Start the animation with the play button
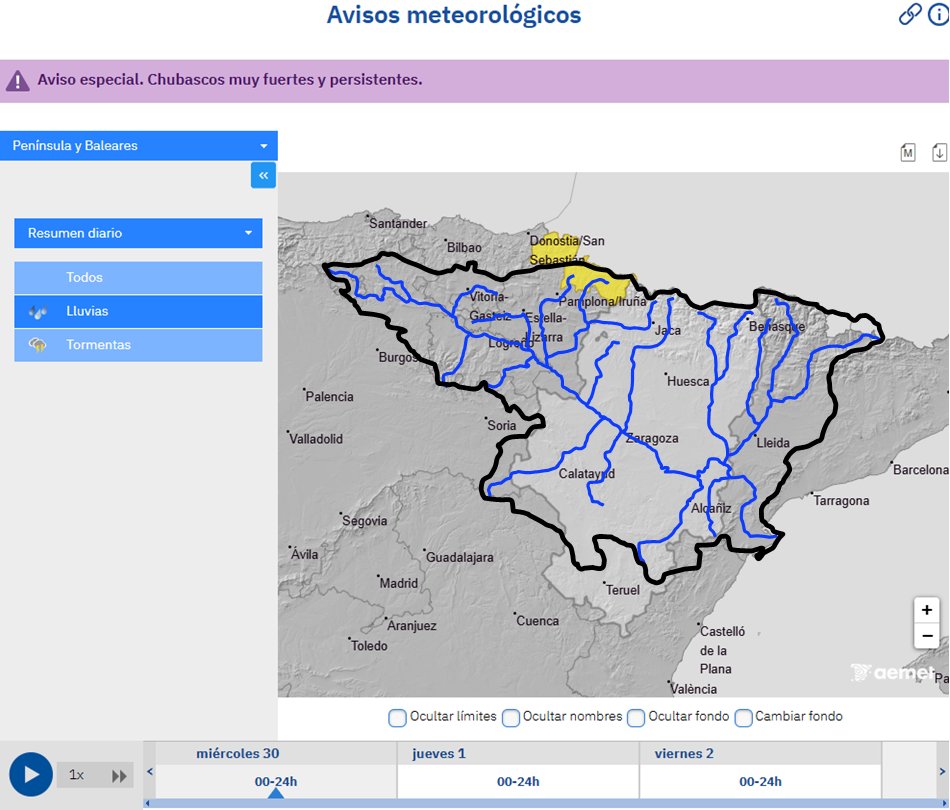Viewport: 950px width, 810px height. click(x=30, y=774)
